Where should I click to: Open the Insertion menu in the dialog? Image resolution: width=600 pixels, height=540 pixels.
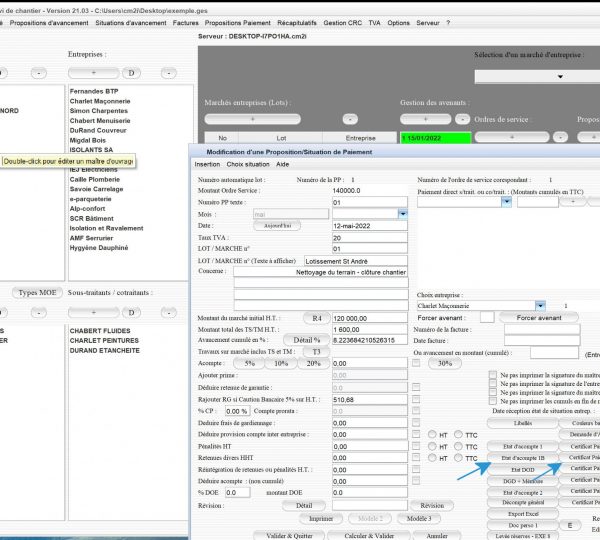click(207, 164)
